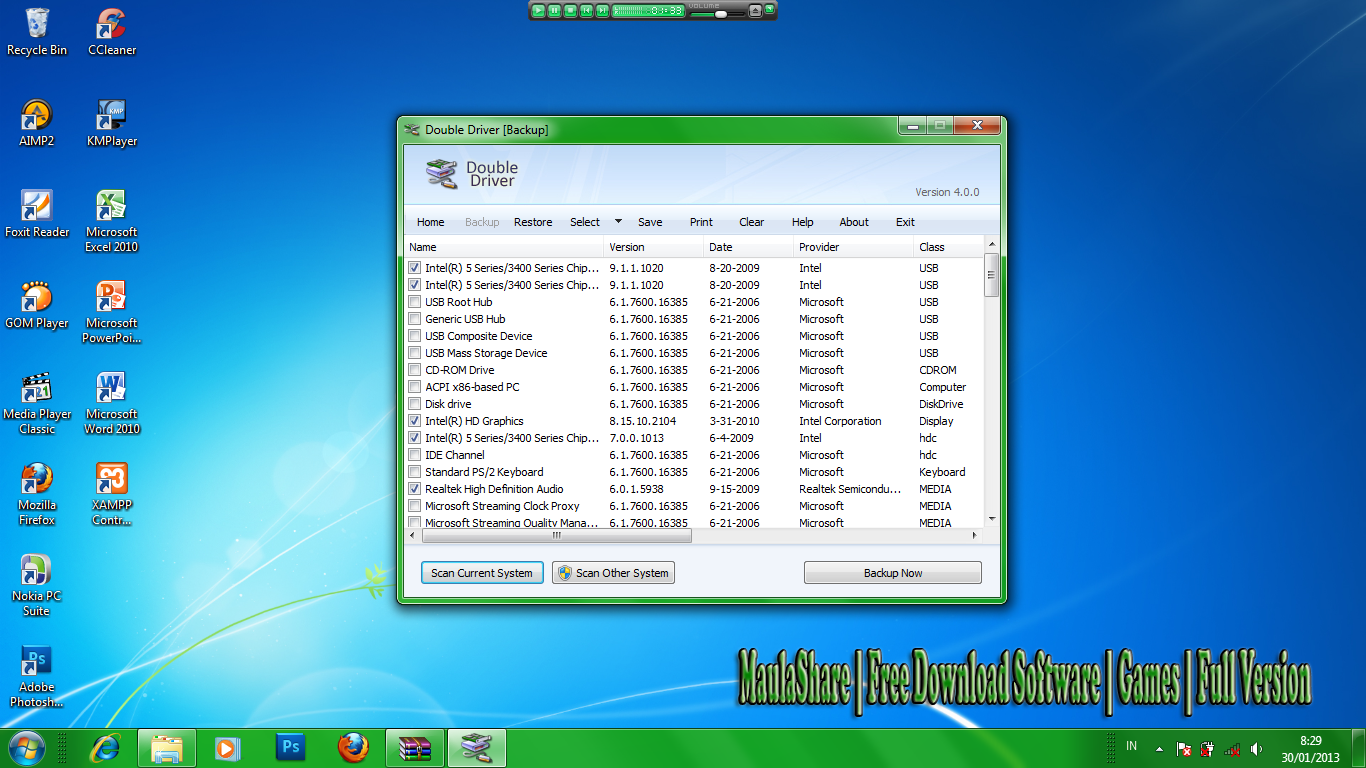This screenshot has width=1366, height=768.
Task: Click the GOM Player desktop icon
Action: [37, 305]
